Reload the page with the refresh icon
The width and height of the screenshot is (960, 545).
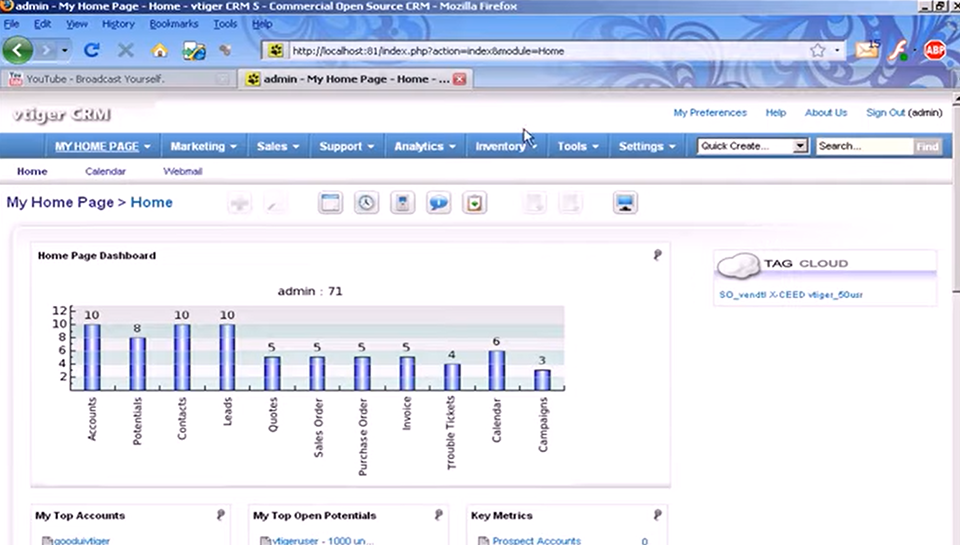click(92, 50)
